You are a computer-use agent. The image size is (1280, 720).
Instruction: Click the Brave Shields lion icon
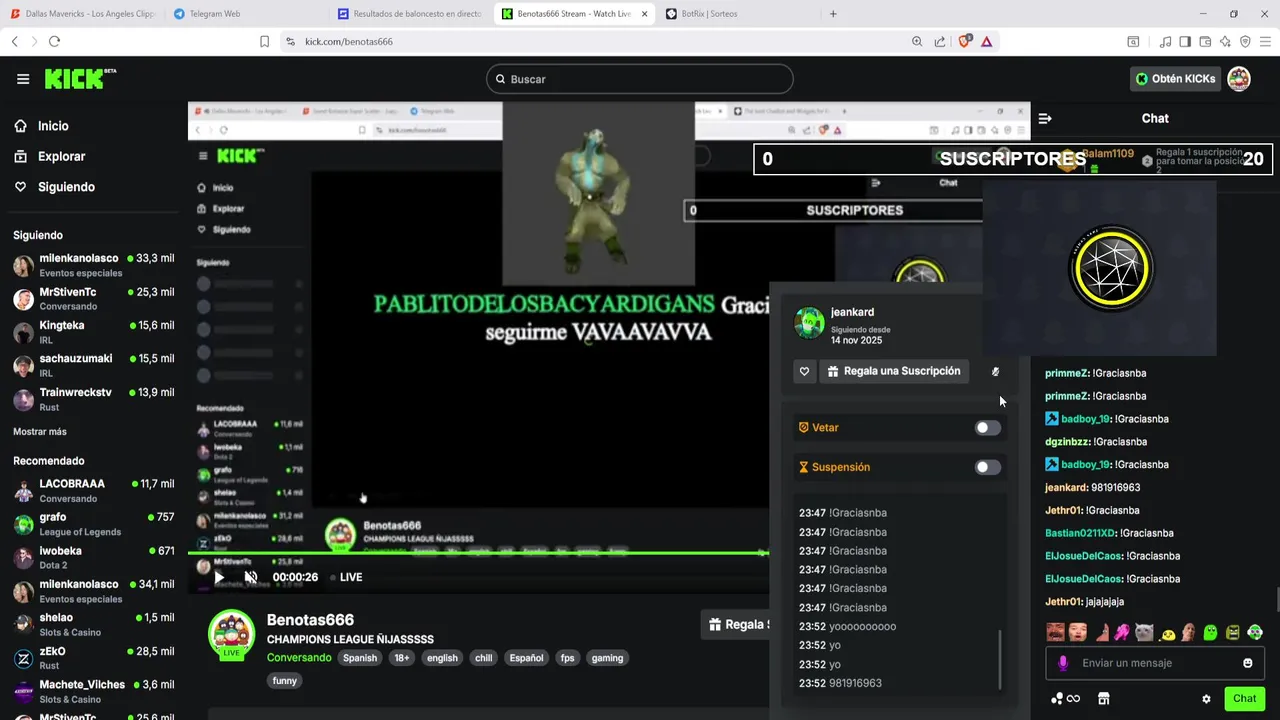click(x=964, y=41)
